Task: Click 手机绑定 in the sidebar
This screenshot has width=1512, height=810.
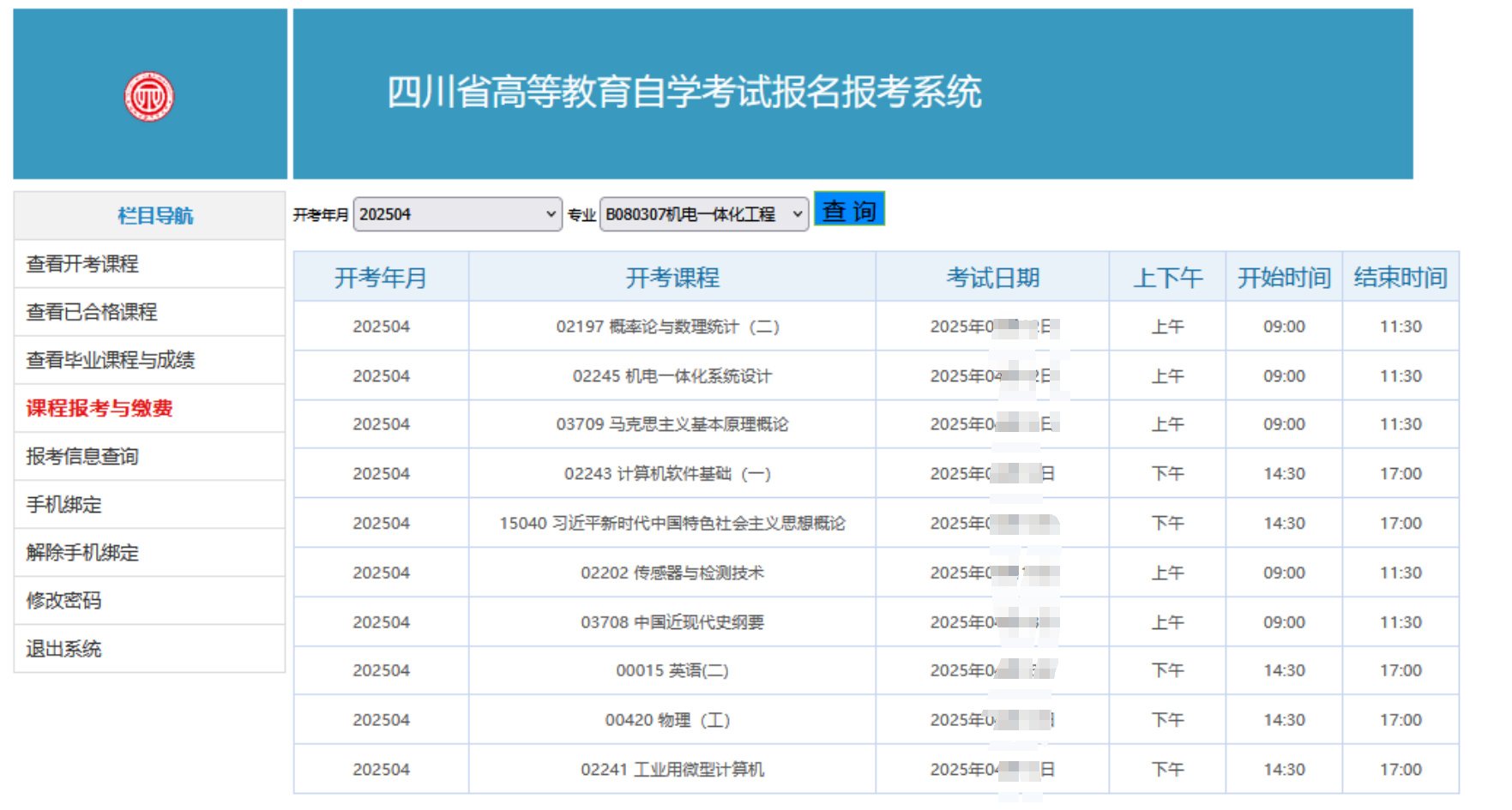Action: [x=64, y=505]
